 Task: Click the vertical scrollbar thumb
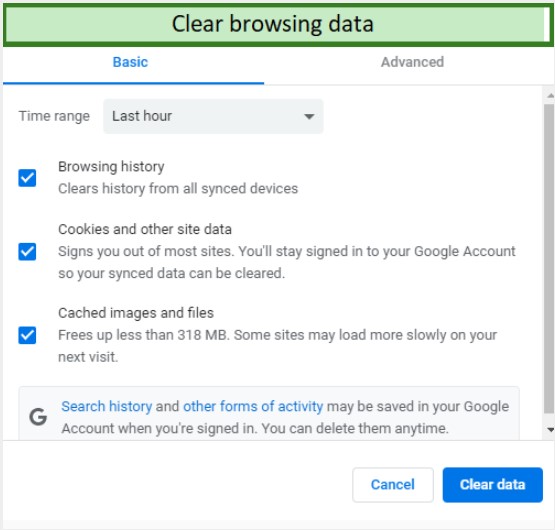pyautogui.click(x=549, y=258)
